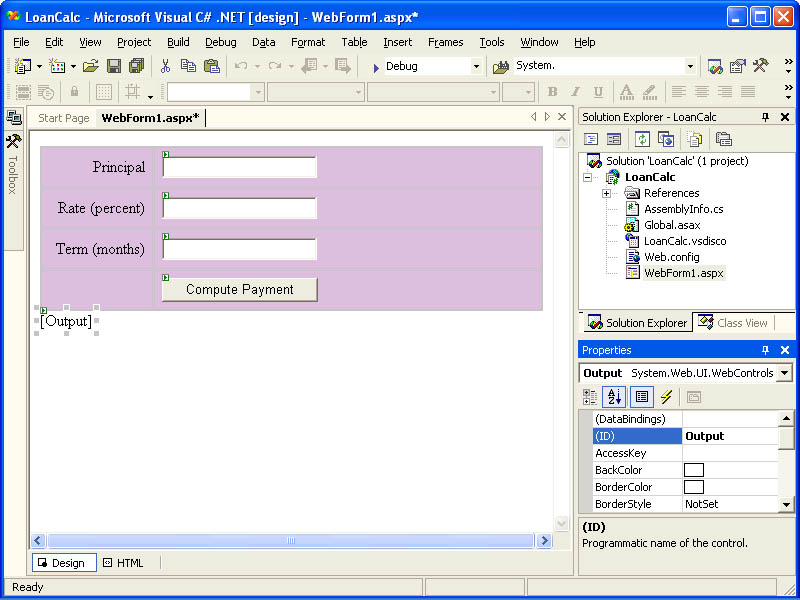Click the Open File folder icon
Viewport: 800px width, 600px height.
tap(90, 66)
